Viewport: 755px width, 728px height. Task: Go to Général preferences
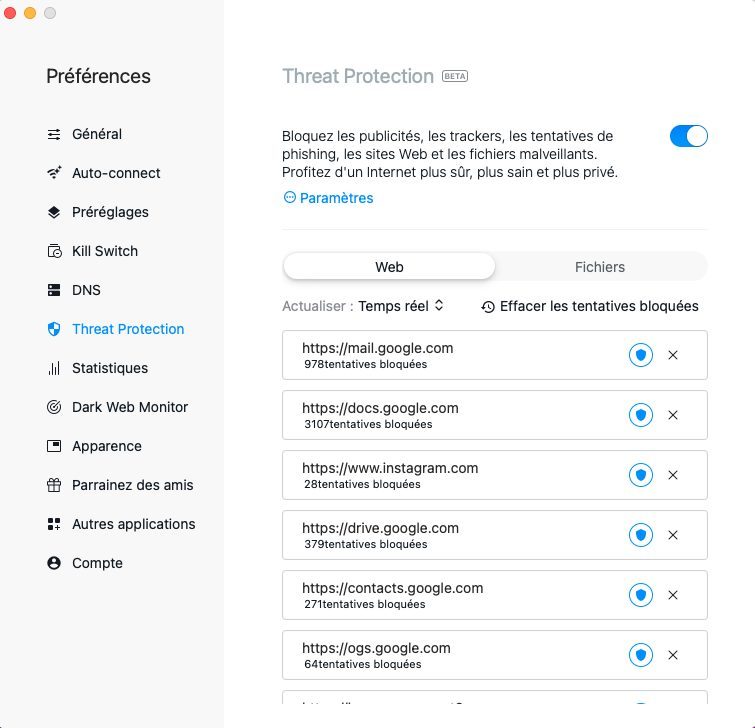pyautogui.click(x=96, y=134)
